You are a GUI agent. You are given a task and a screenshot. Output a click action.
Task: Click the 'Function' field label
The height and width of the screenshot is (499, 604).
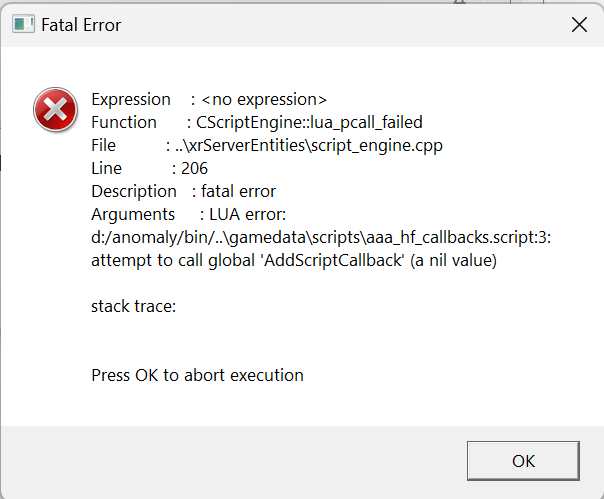coord(124,122)
